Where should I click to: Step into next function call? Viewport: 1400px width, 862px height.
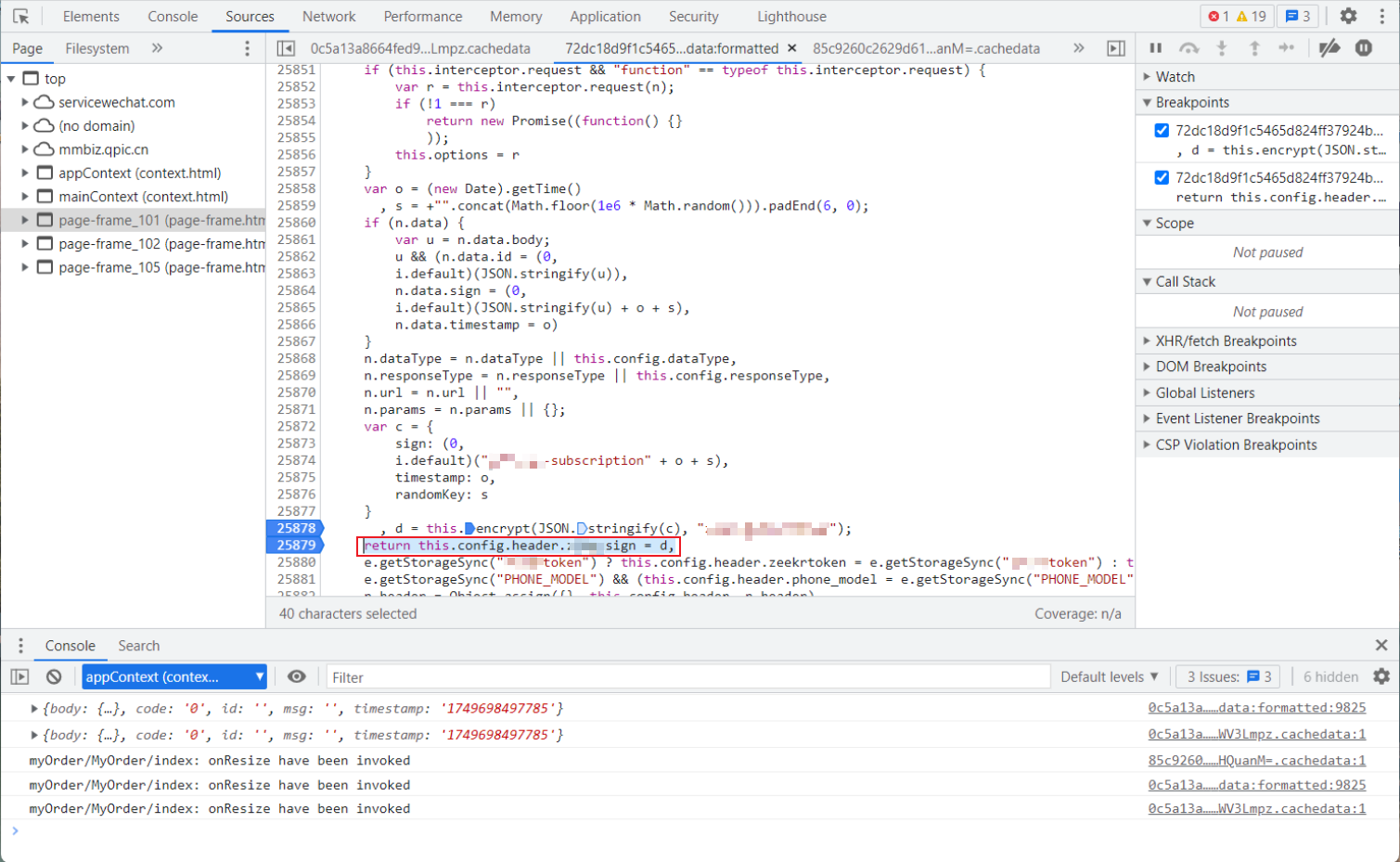tap(1222, 48)
